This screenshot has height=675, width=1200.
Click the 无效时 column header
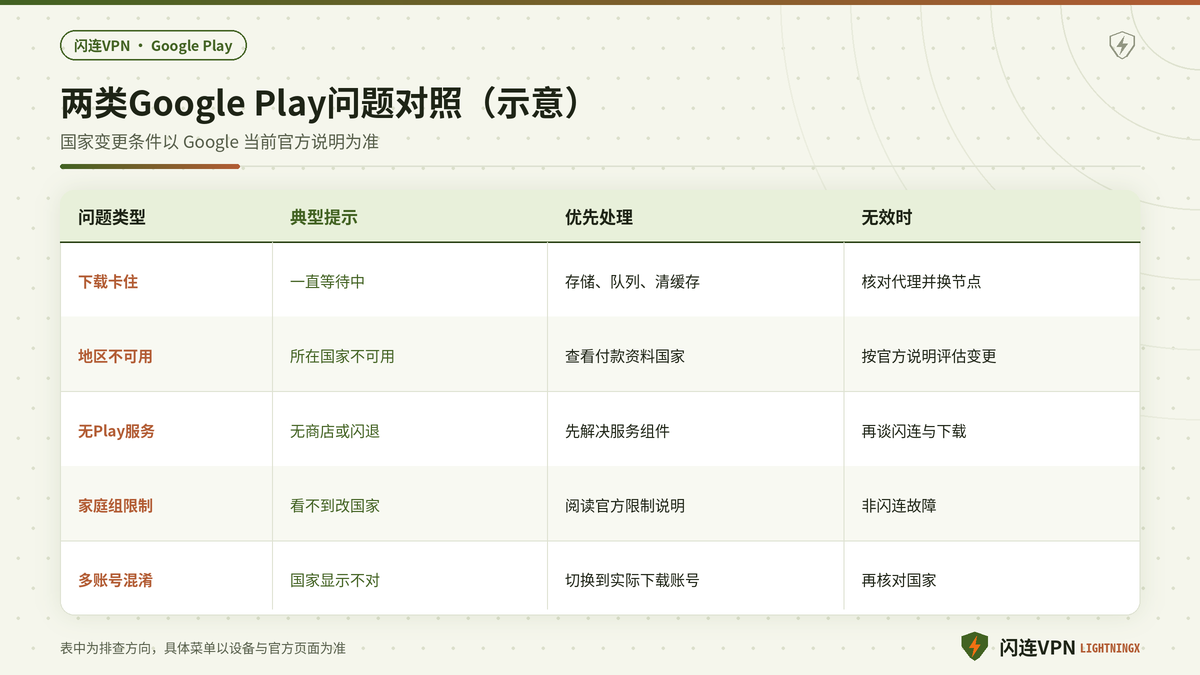tap(887, 217)
